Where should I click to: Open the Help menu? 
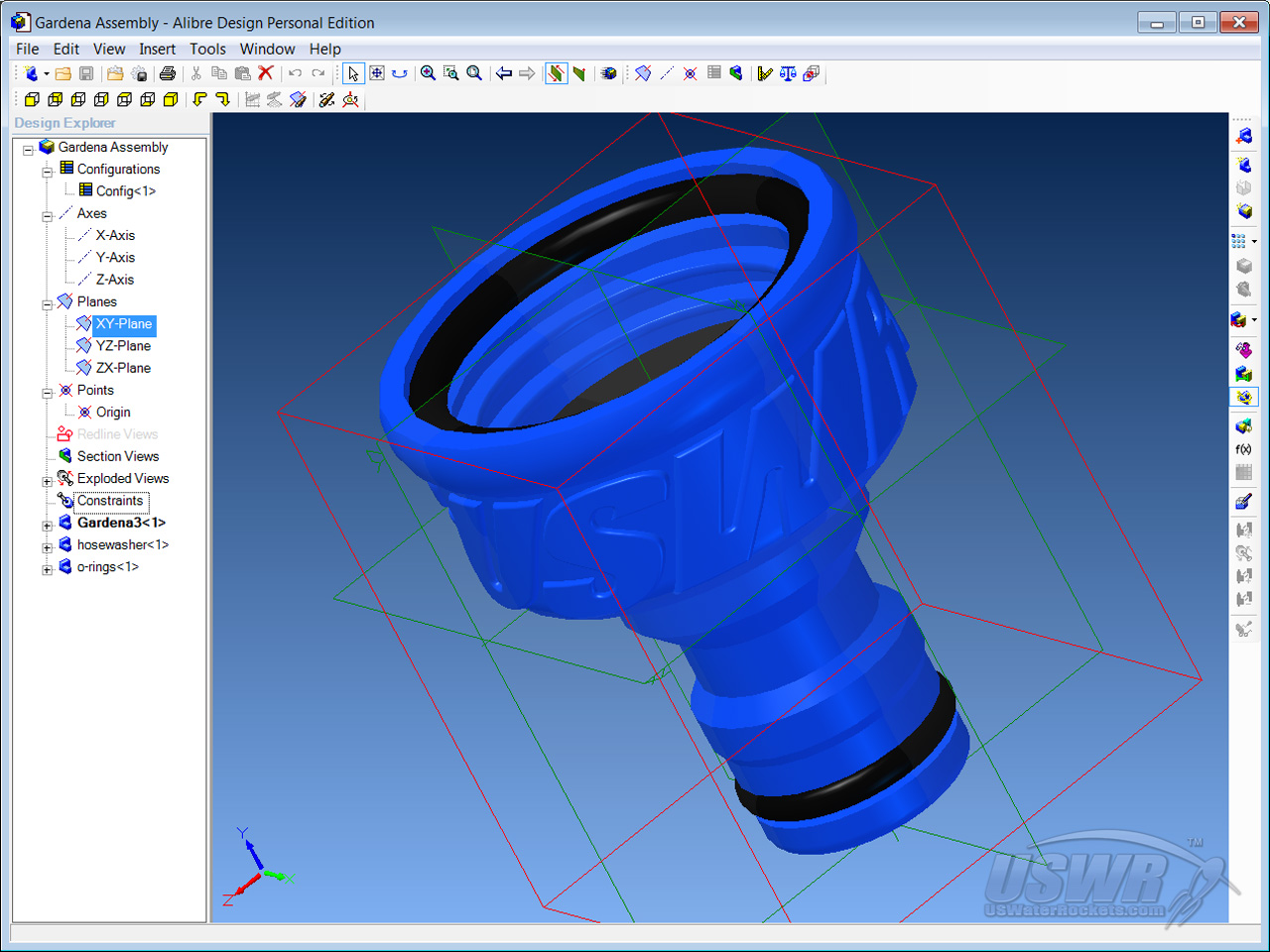(x=324, y=49)
